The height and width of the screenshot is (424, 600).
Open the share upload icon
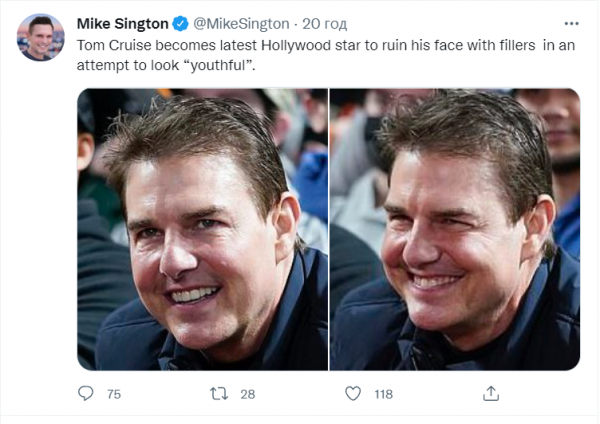491,394
